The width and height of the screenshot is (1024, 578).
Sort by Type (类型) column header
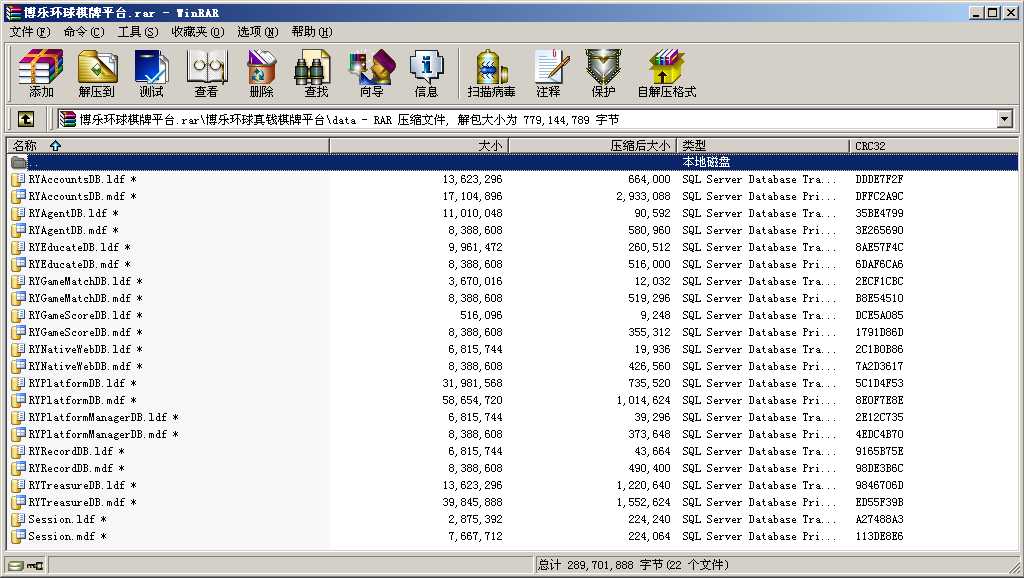[763, 146]
